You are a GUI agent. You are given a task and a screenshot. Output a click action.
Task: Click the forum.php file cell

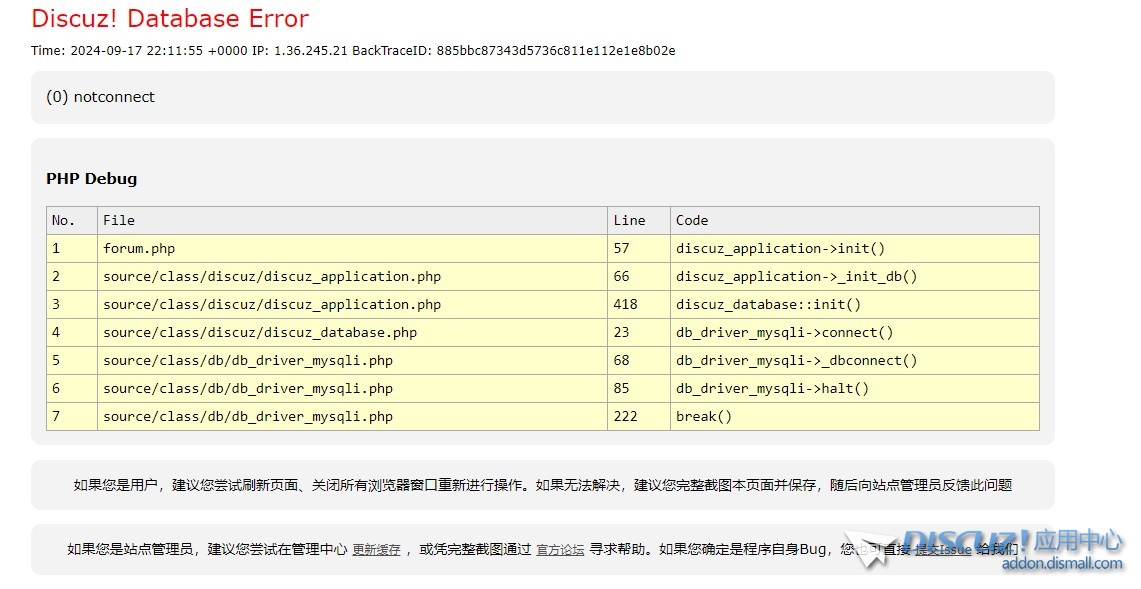coord(139,248)
